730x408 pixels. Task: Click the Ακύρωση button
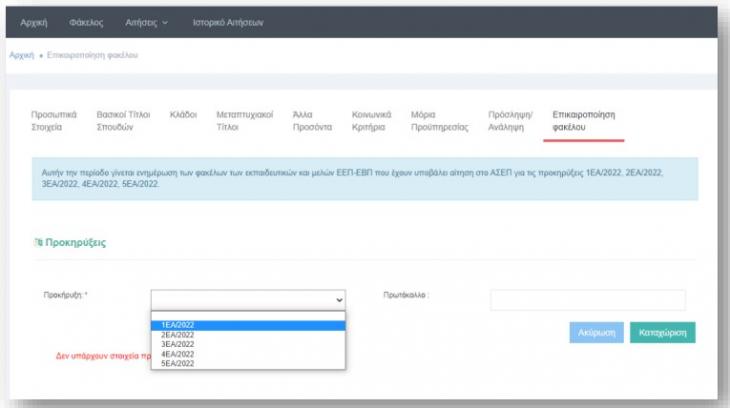tap(597, 332)
